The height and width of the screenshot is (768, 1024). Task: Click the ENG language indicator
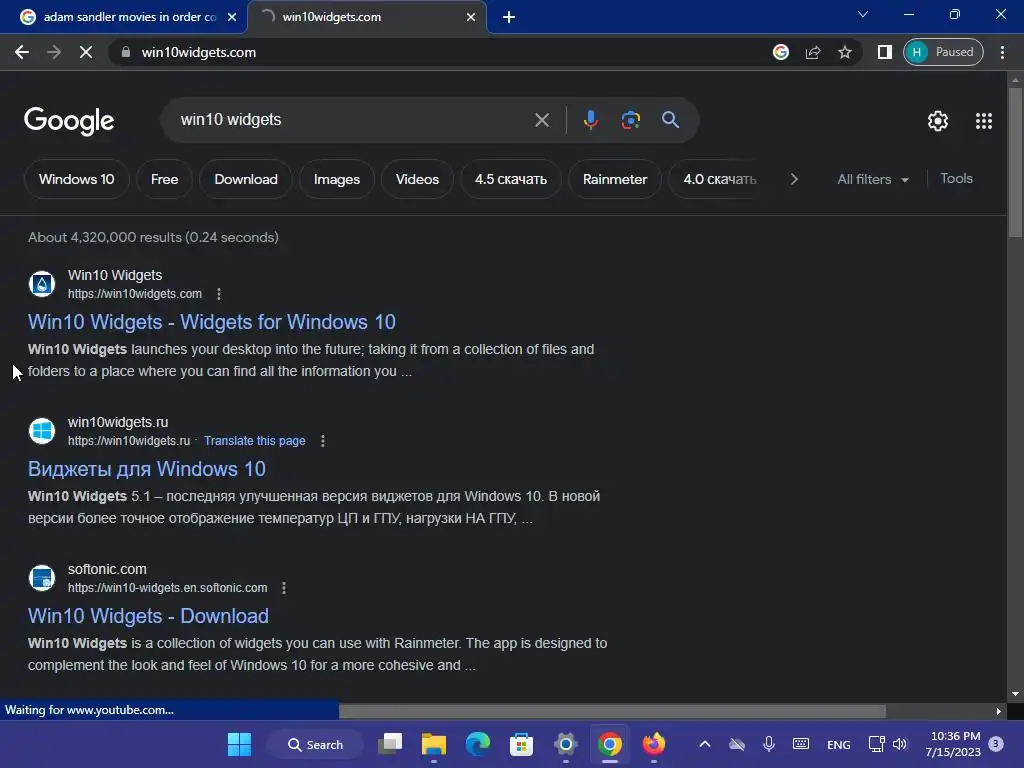click(x=839, y=744)
